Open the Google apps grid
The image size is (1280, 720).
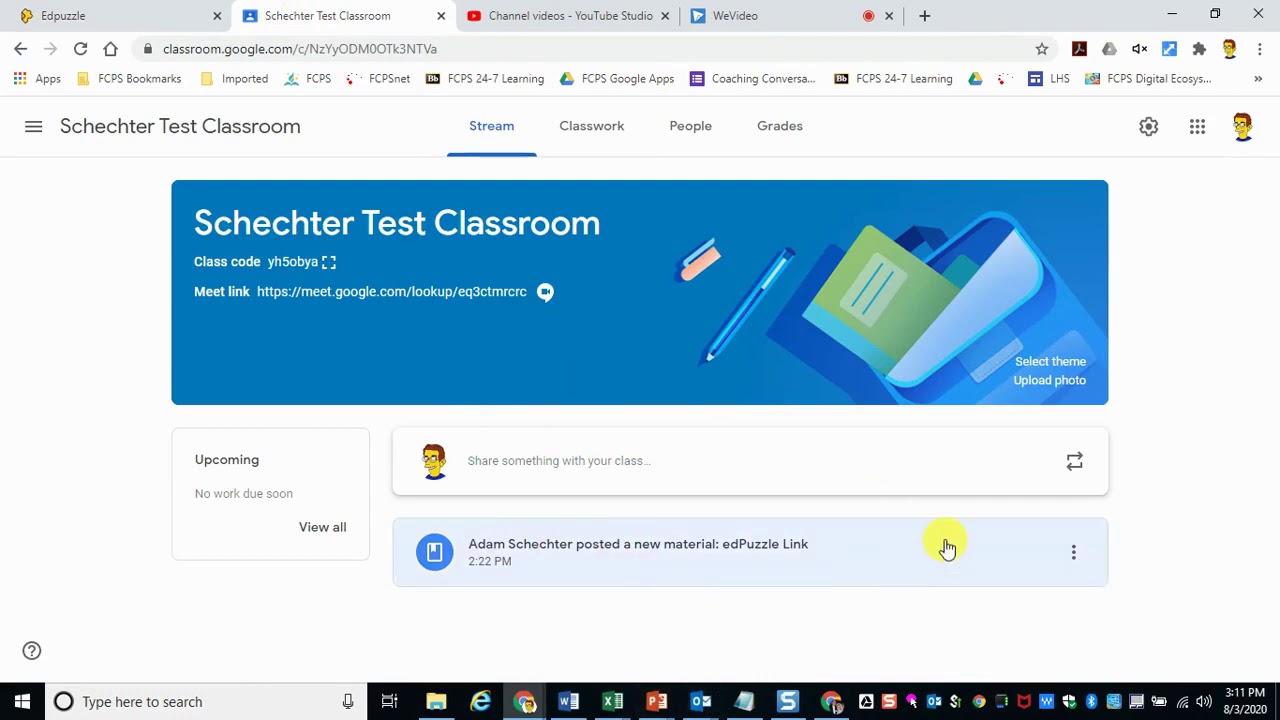point(1197,126)
